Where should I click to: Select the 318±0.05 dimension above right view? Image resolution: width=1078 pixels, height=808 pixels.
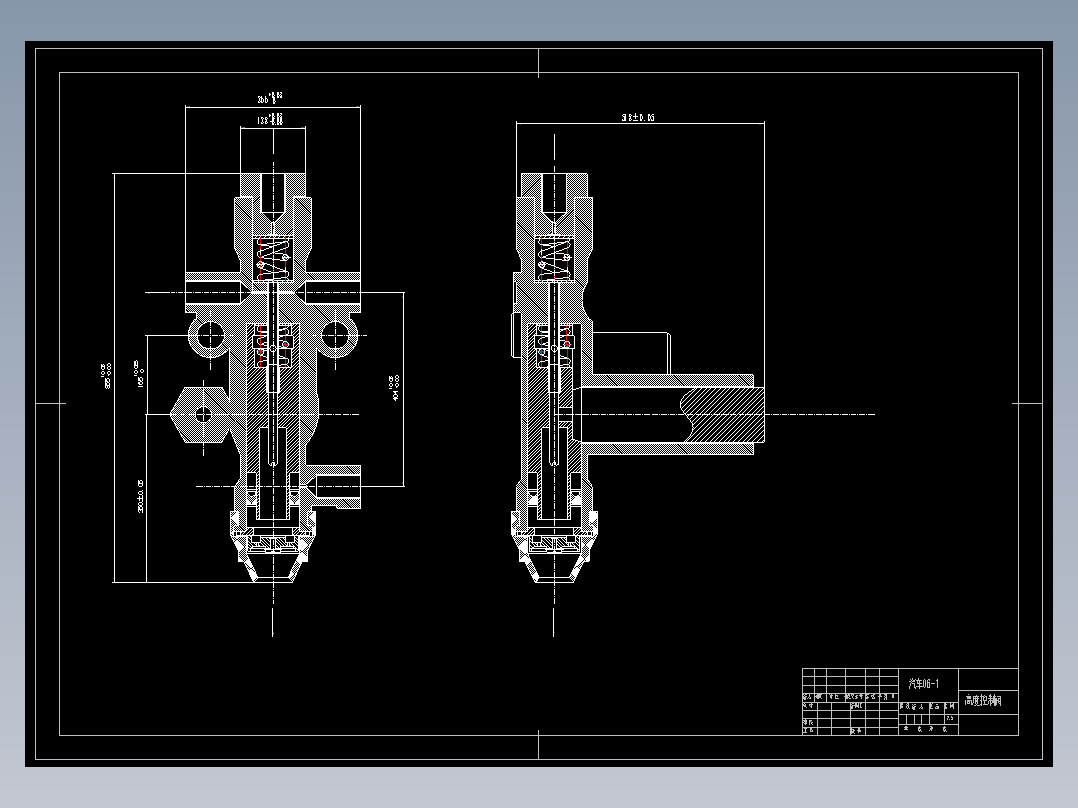(x=637, y=118)
